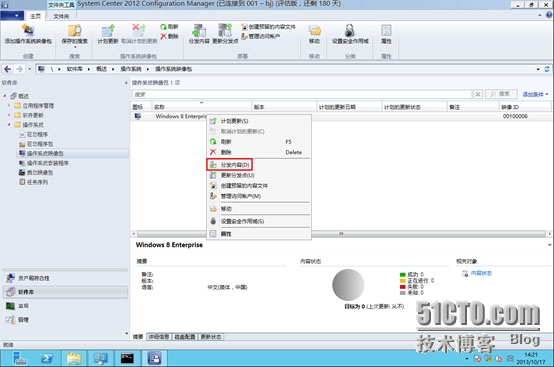The image size is (554, 367).
Task: Click Set Security Scopes padlock ribbon icon
Action: click(349, 31)
